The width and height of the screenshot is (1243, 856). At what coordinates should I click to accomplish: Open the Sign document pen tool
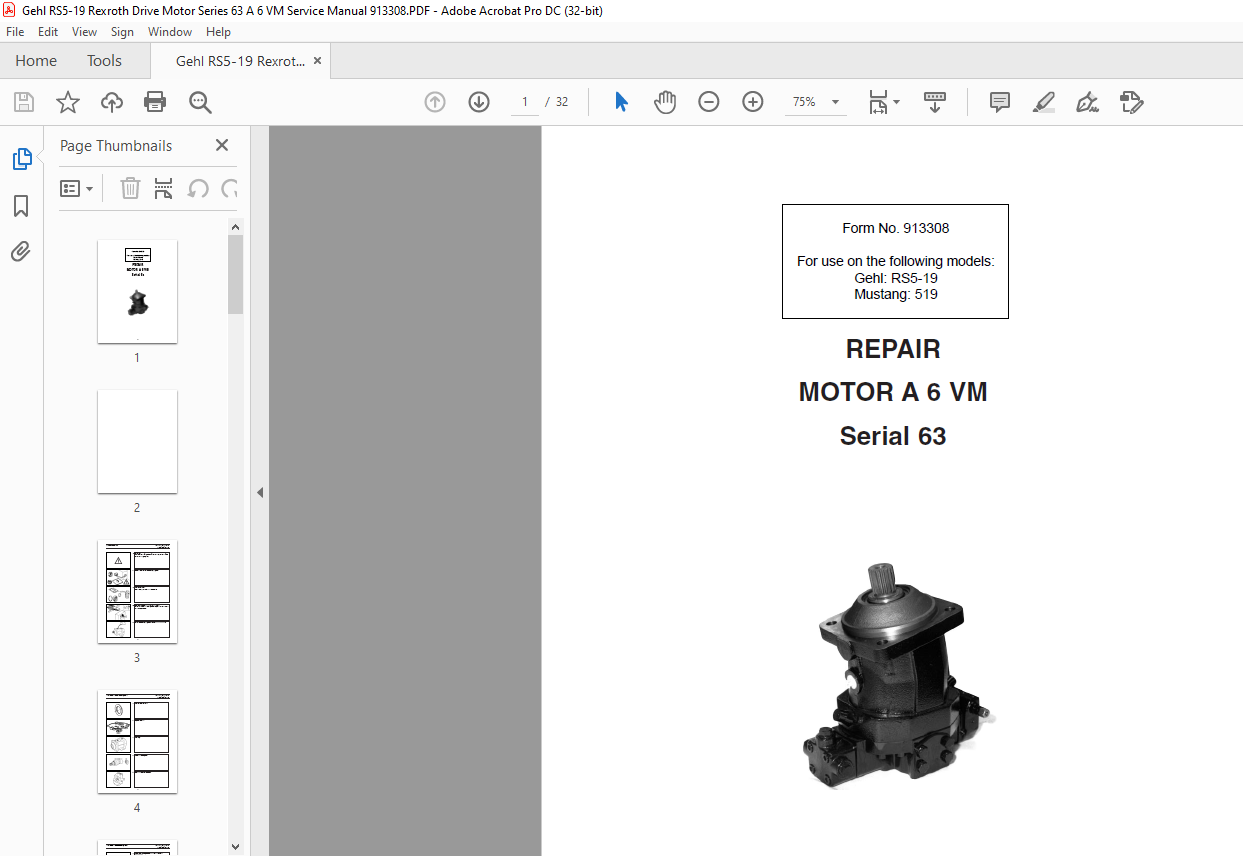(x=1087, y=102)
